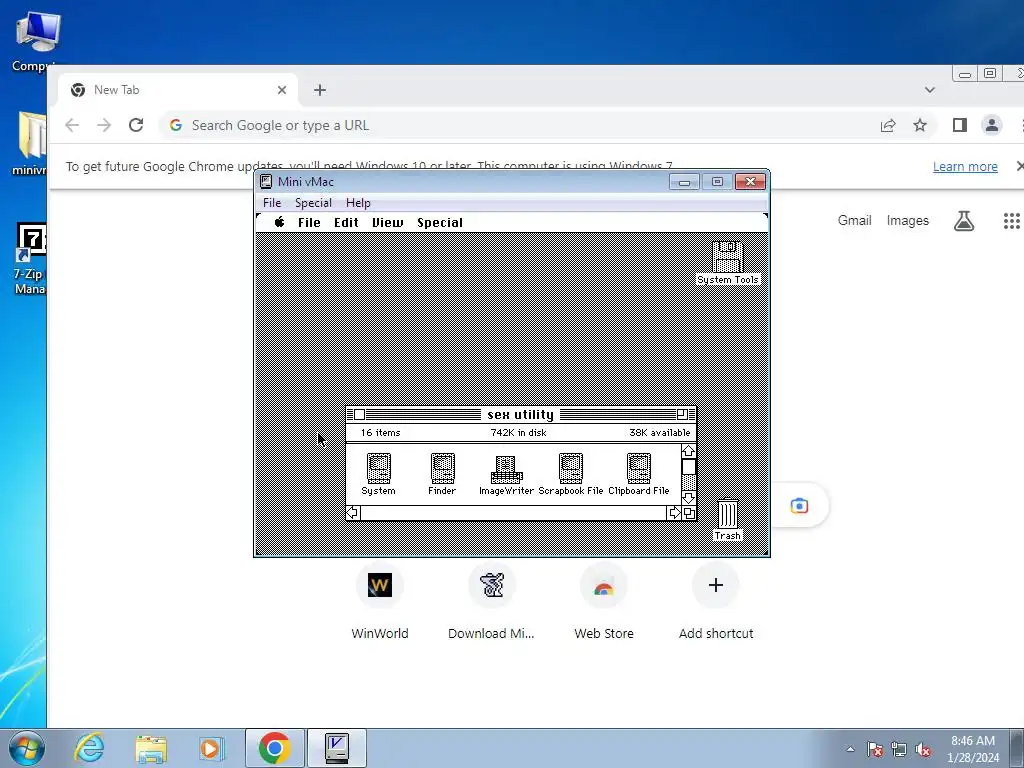The height and width of the screenshot is (768, 1024).
Task: Click the network tray icon
Action: tap(899, 750)
